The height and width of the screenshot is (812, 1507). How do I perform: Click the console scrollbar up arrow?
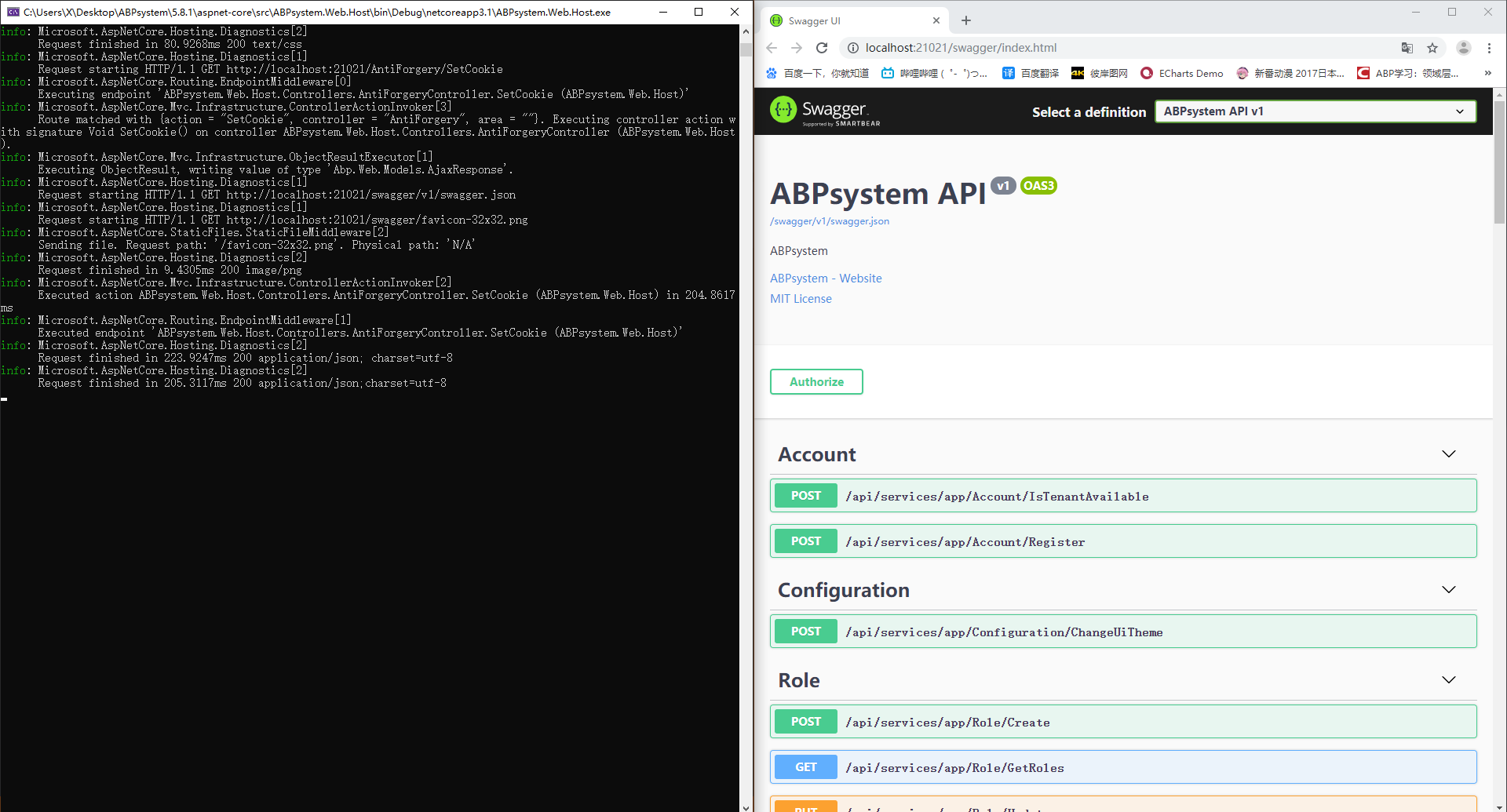[746, 31]
